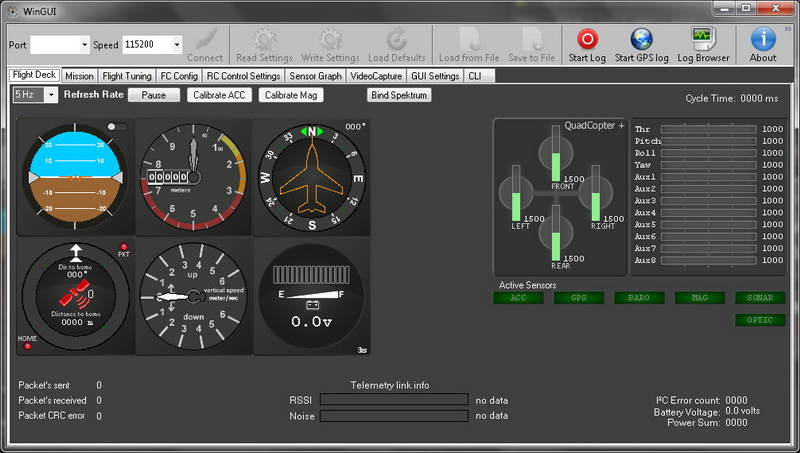800x453 pixels.
Task: Open the Flight Tuning tab
Action: [x=127, y=76]
